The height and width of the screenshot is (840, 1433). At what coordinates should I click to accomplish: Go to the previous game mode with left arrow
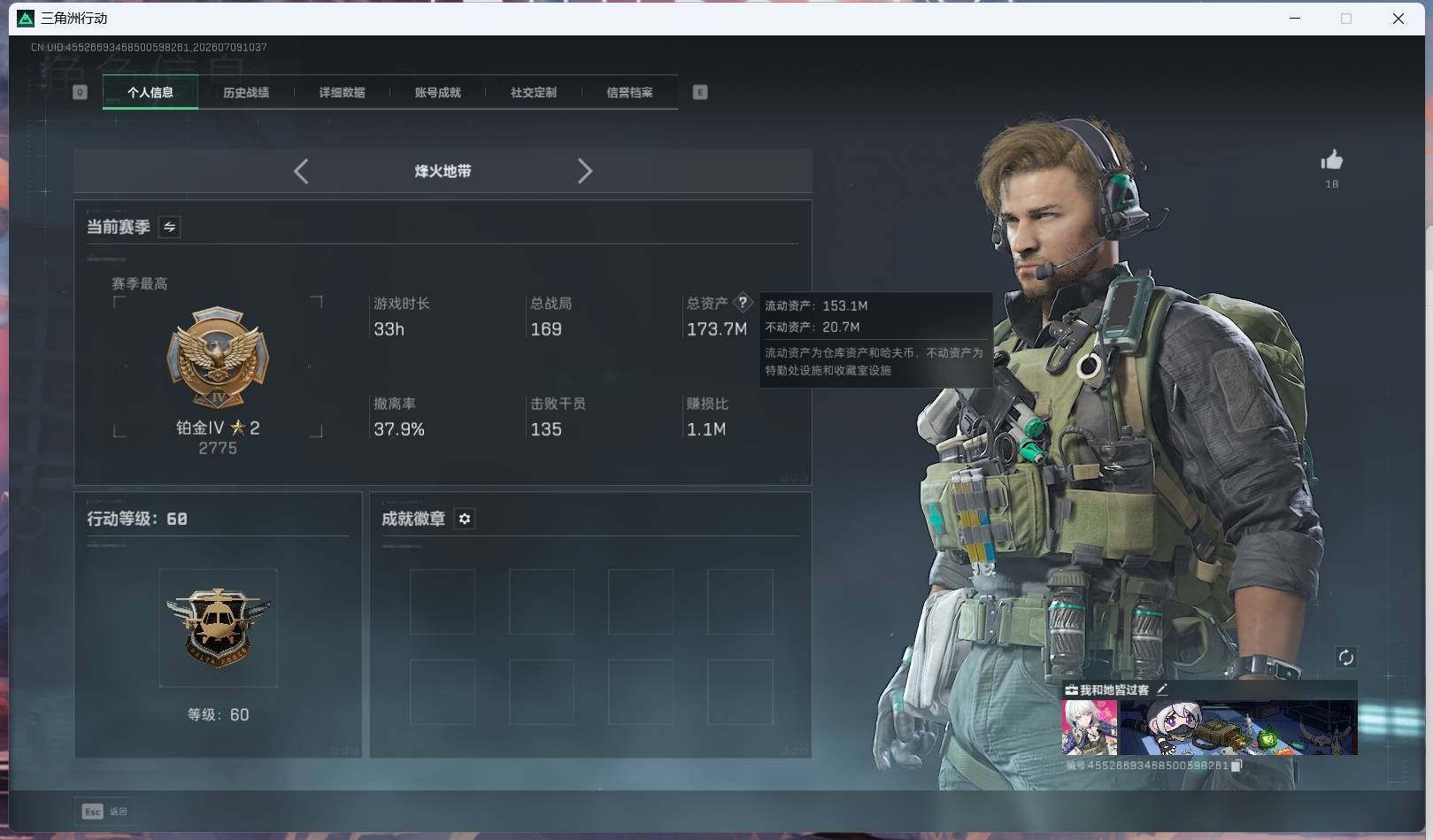[301, 171]
